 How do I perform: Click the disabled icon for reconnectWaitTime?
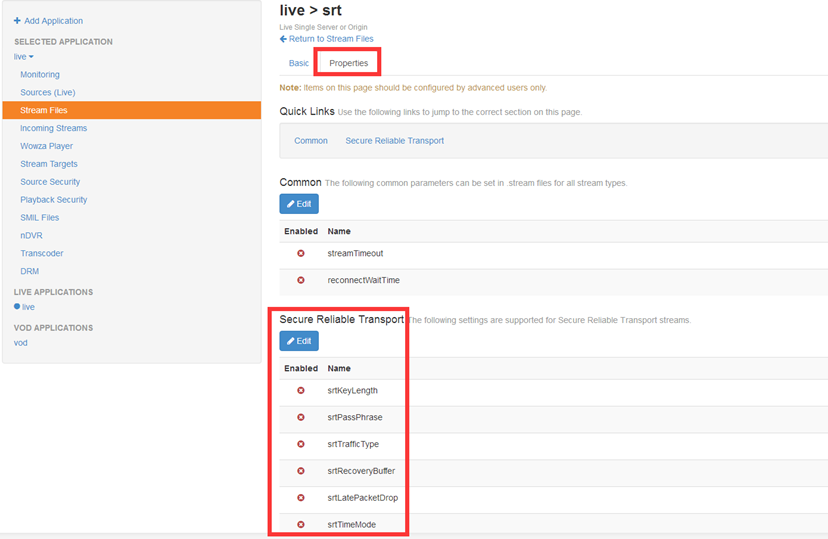click(300, 280)
